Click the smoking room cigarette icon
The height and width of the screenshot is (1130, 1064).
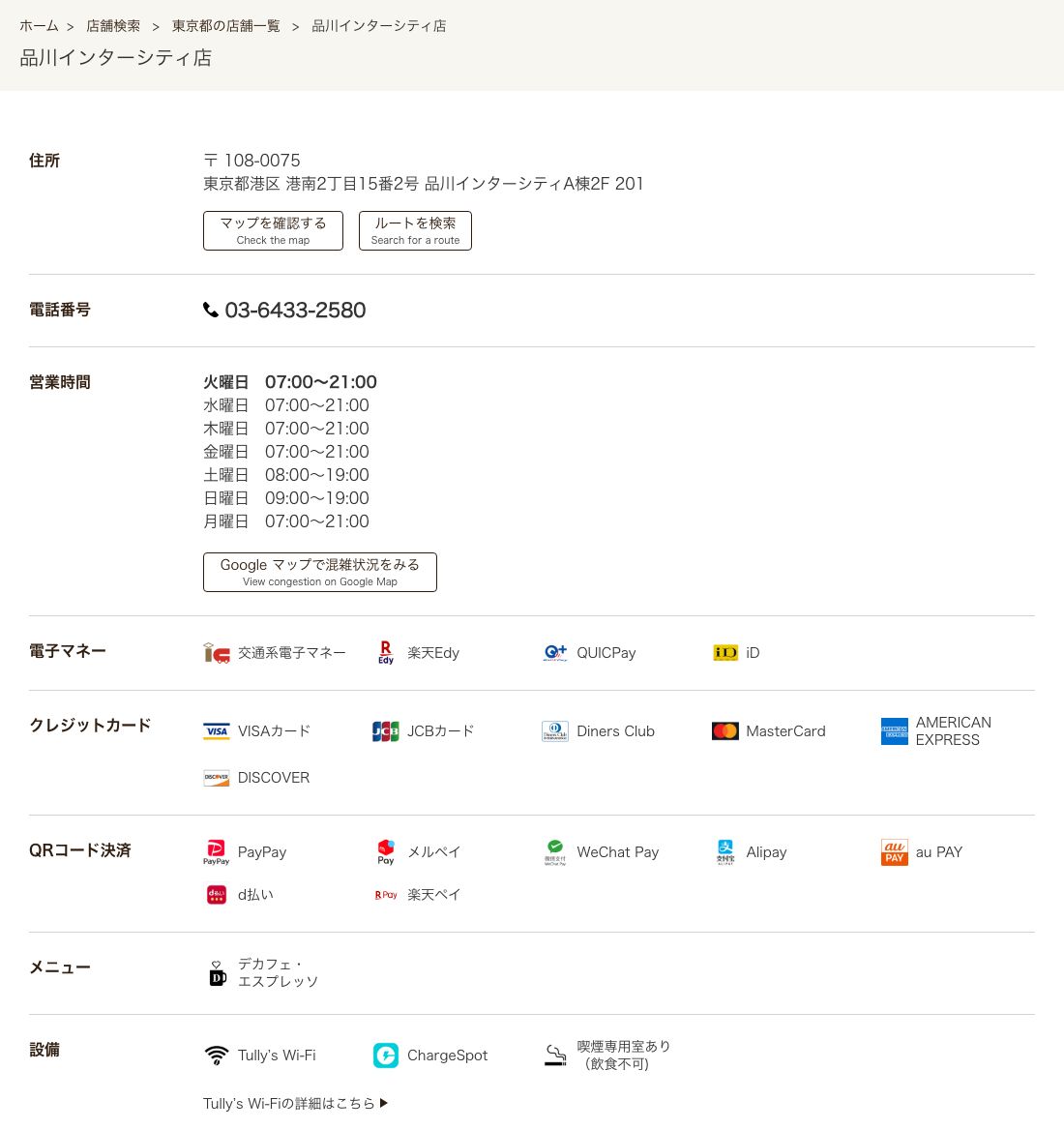point(555,1056)
